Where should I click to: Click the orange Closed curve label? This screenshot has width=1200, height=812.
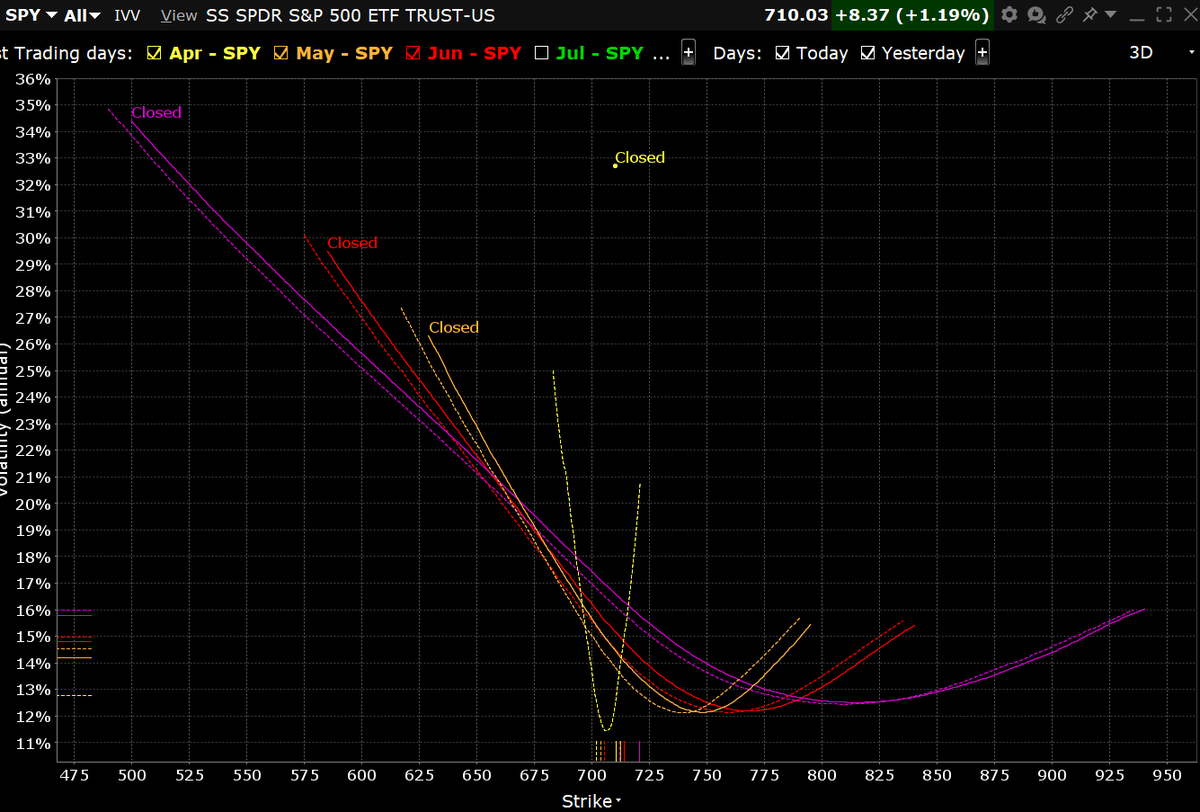click(x=454, y=327)
